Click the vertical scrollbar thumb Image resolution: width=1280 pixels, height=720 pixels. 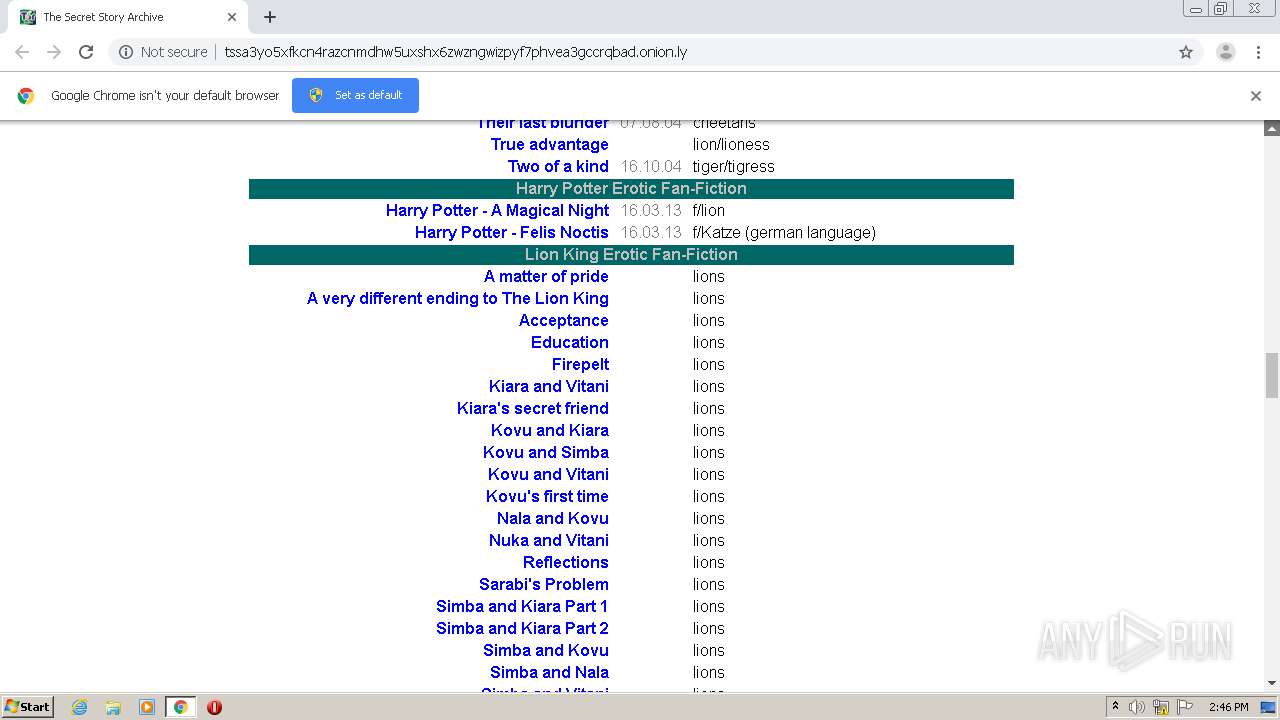[1272, 375]
